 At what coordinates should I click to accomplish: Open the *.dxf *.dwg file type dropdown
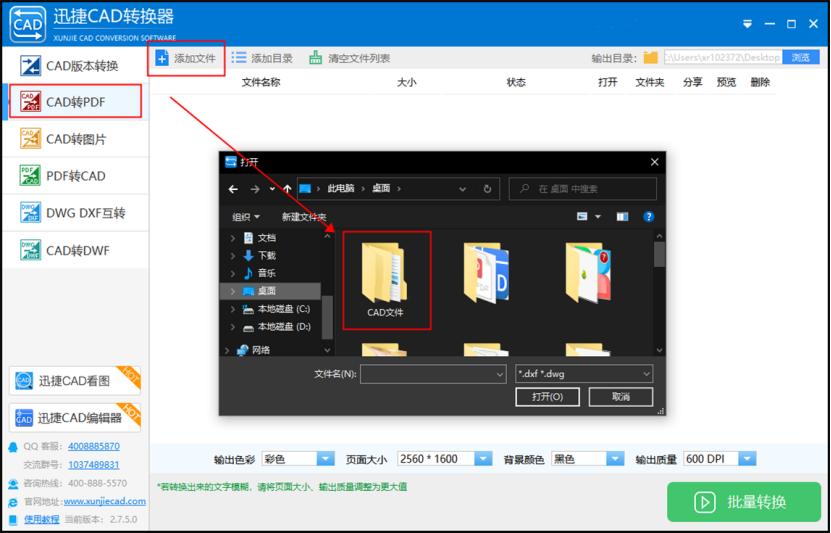click(x=584, y=374)
